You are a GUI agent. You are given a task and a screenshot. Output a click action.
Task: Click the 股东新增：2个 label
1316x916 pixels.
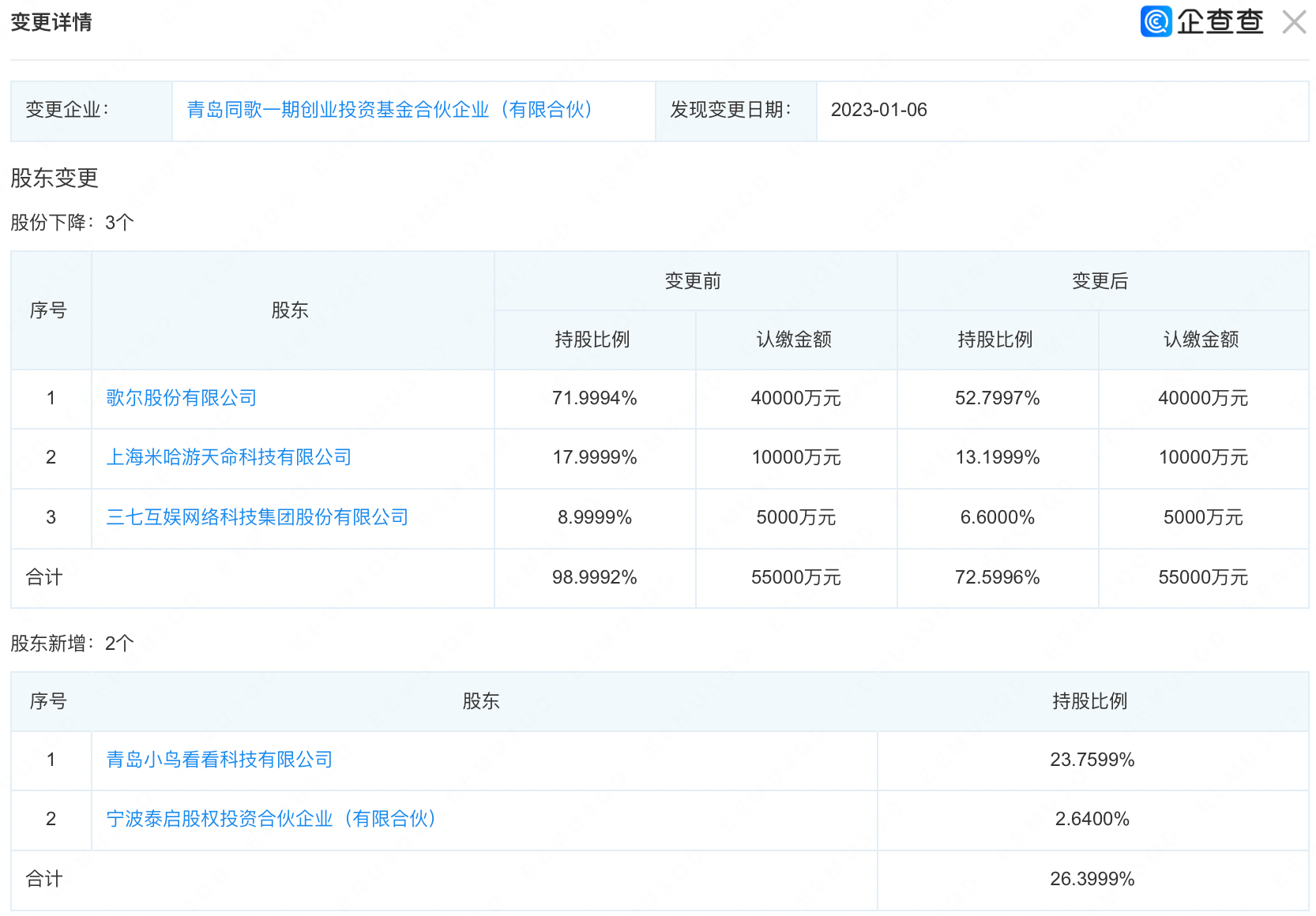pos(72,644)
